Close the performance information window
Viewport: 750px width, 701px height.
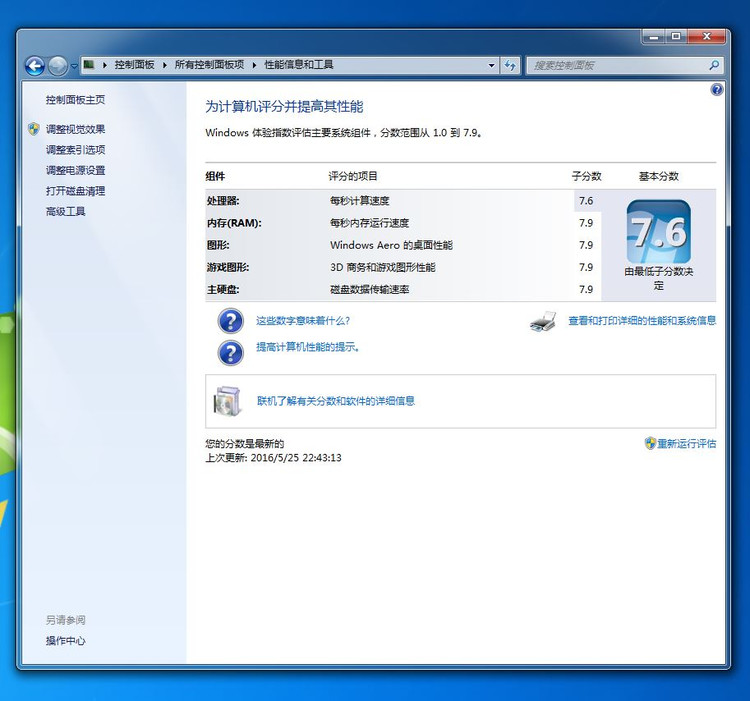[x=707, y=37]
